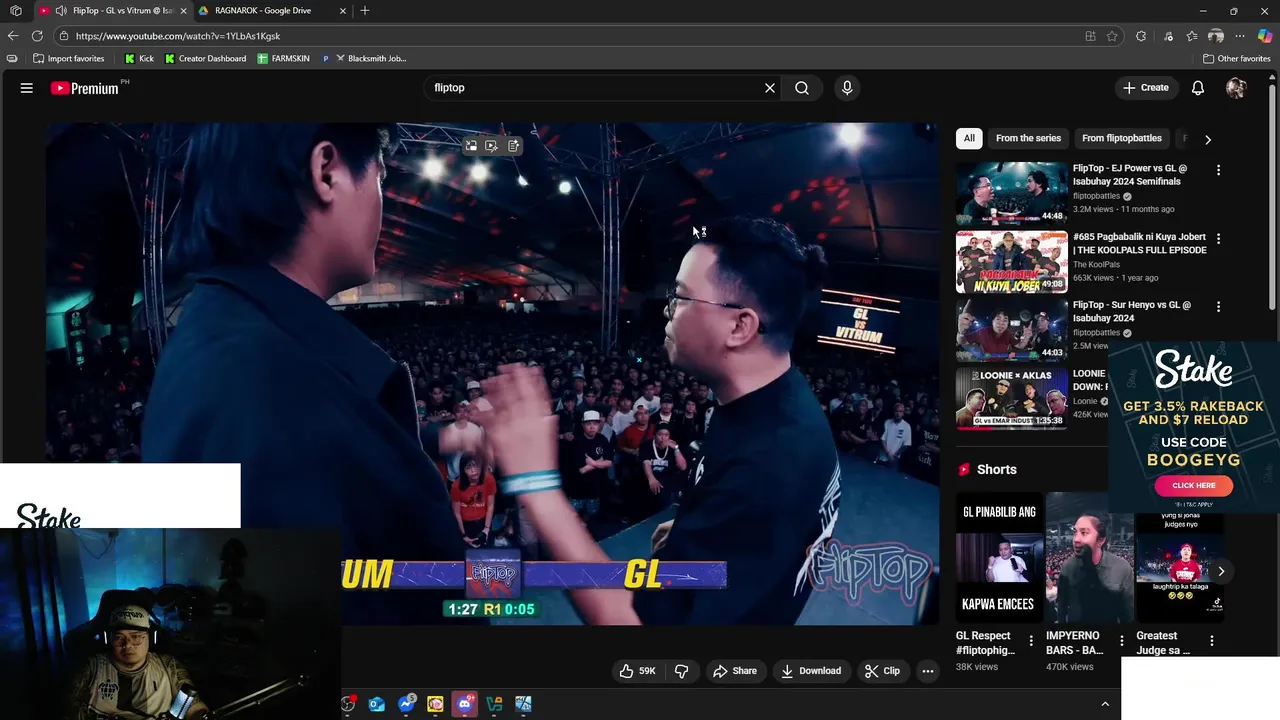Go back with the browser back arrow
This screenshot has width=1280, height=720.
click(13, 36)
